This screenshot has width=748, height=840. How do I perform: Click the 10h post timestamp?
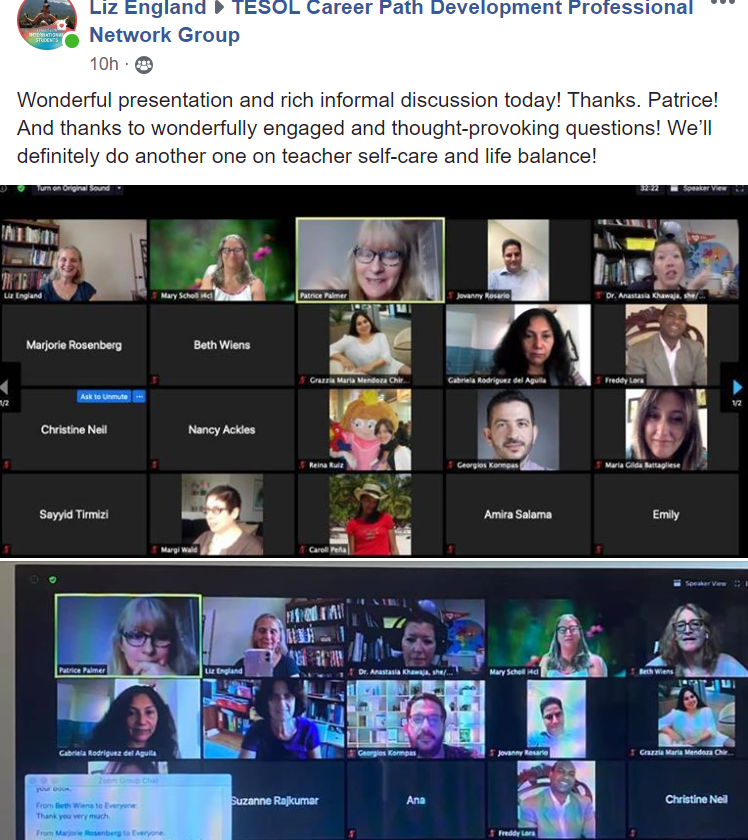click(x=103, y=65)
